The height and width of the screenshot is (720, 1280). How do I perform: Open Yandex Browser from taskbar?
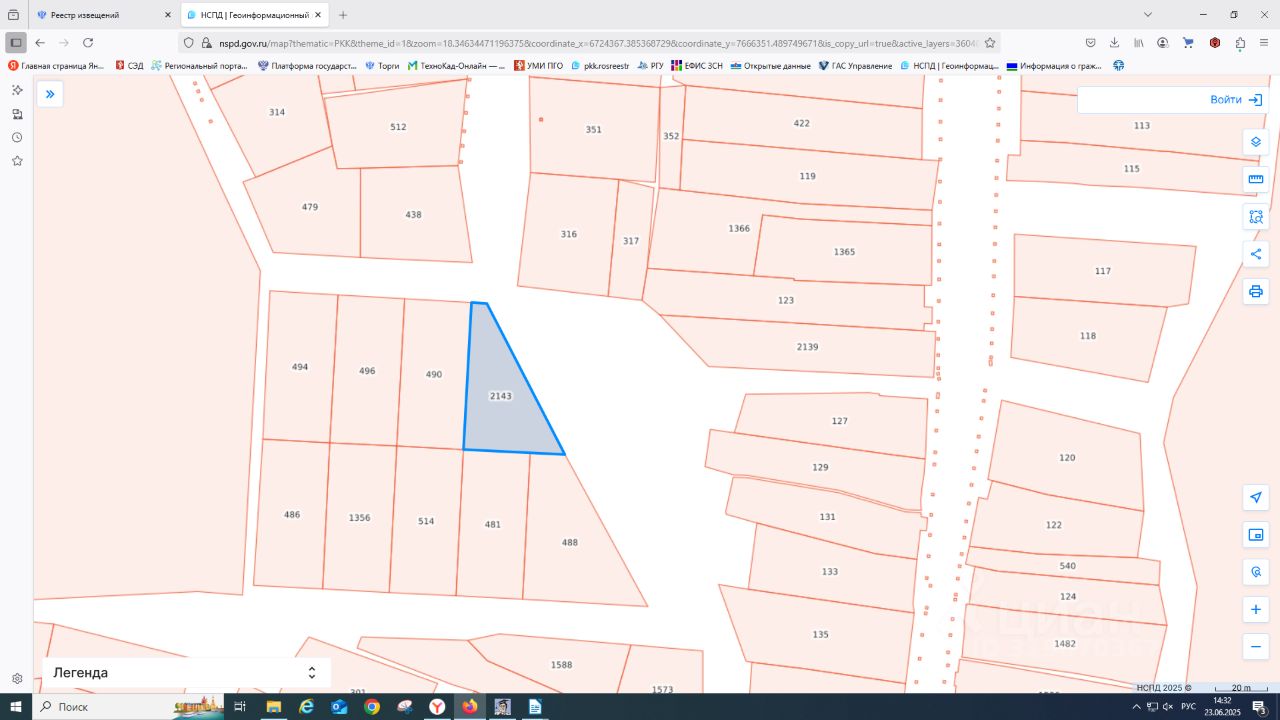point(437,706)
